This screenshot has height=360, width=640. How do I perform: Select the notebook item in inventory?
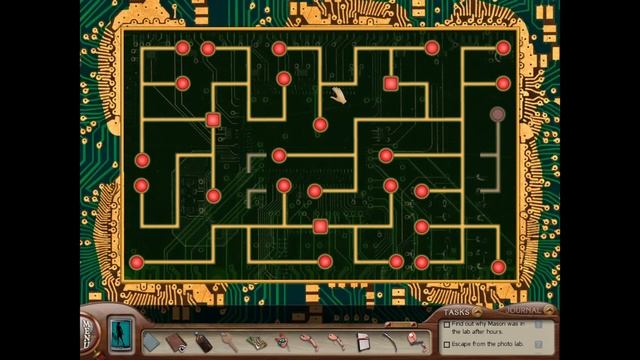[363, 342]
